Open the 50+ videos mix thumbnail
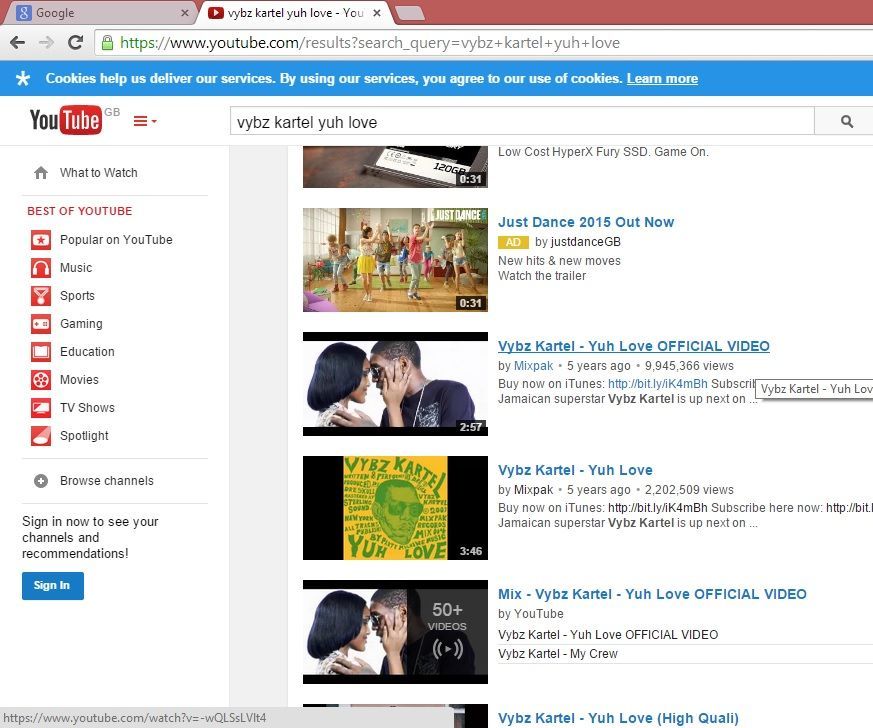The image size is (873, 728). (395, 632)
